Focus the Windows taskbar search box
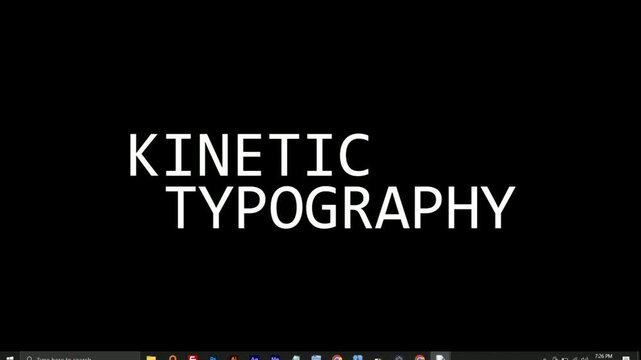This screenshot has height=360, width=641. pos(80,357)
